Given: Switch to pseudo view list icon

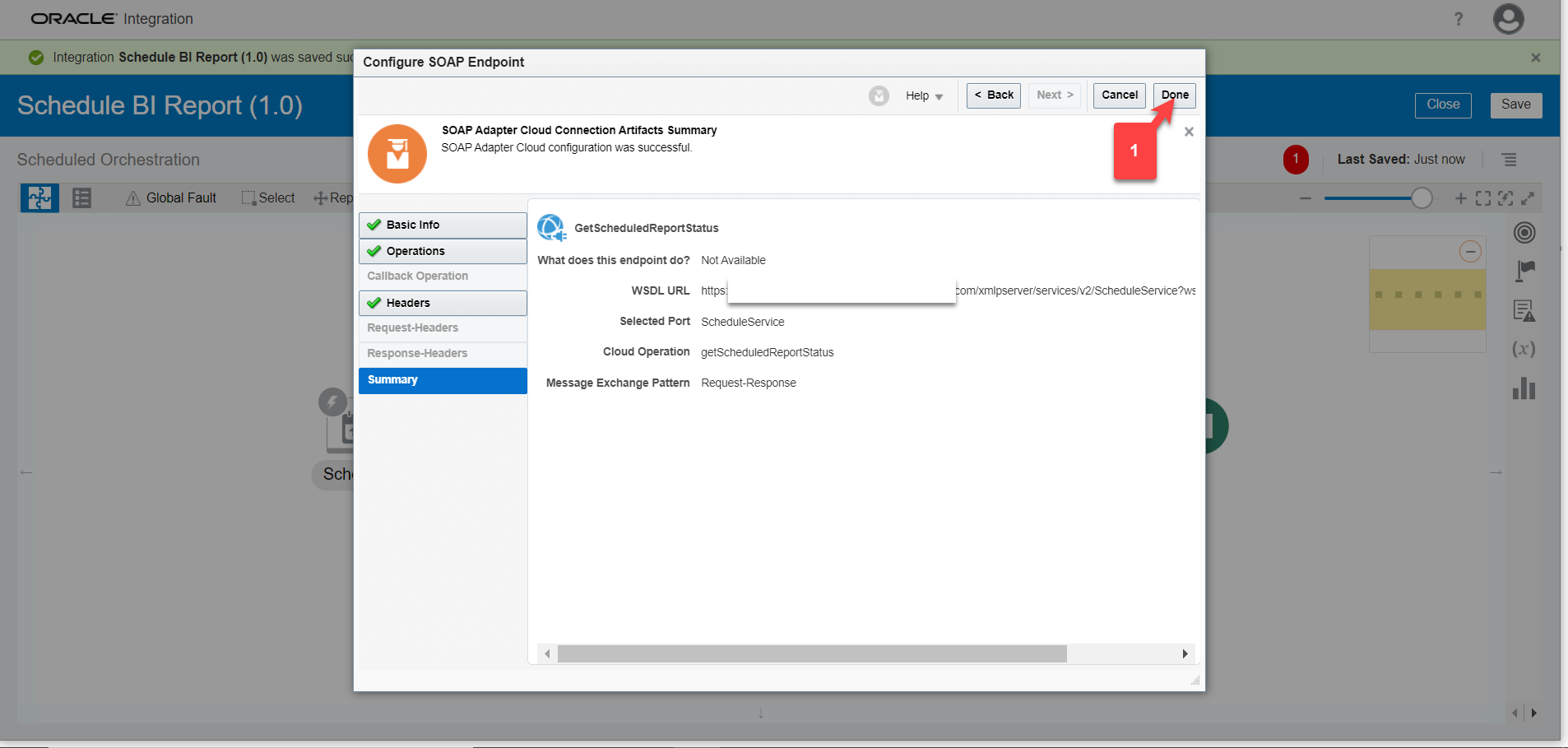Looking at the screenshot, I should coord(81,198).
